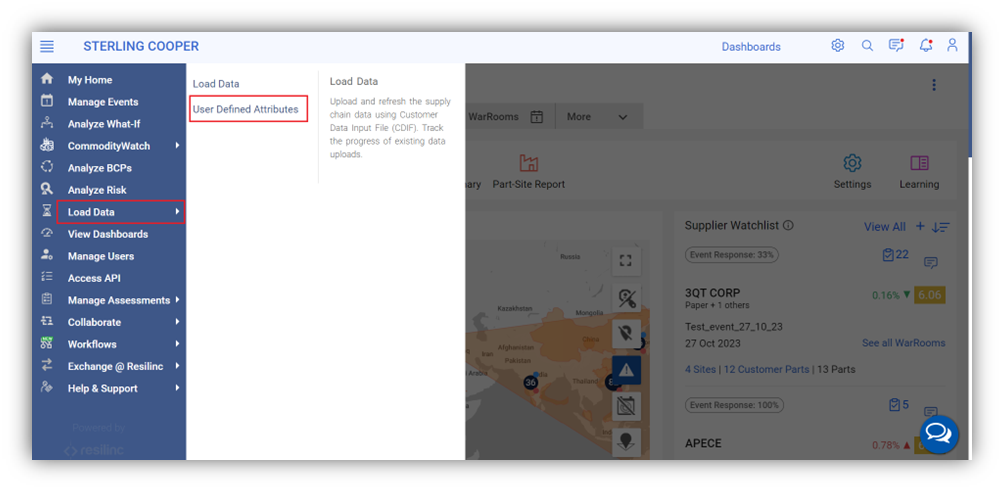Click See all WarRooms link

903,343
